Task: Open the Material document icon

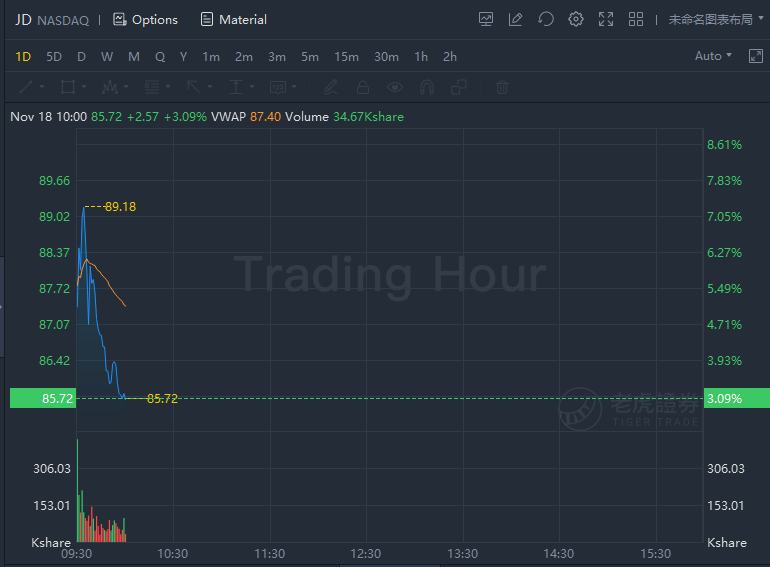Action: point(207,20)
